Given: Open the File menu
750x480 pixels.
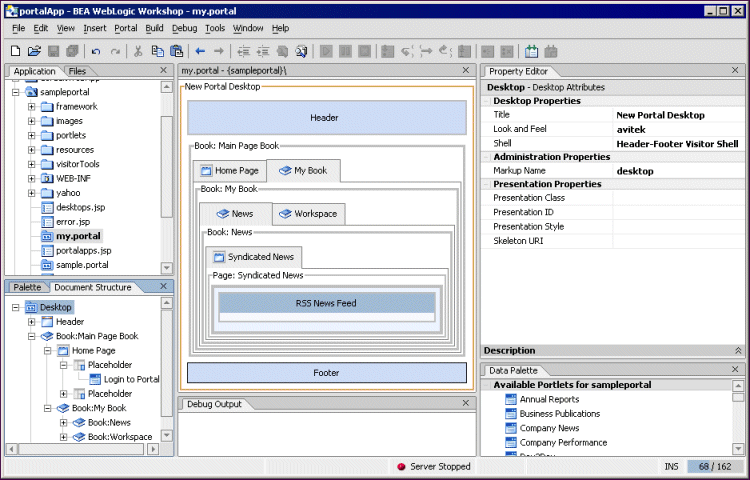Looking at the screenshot, I should click(x=18, y=28).
